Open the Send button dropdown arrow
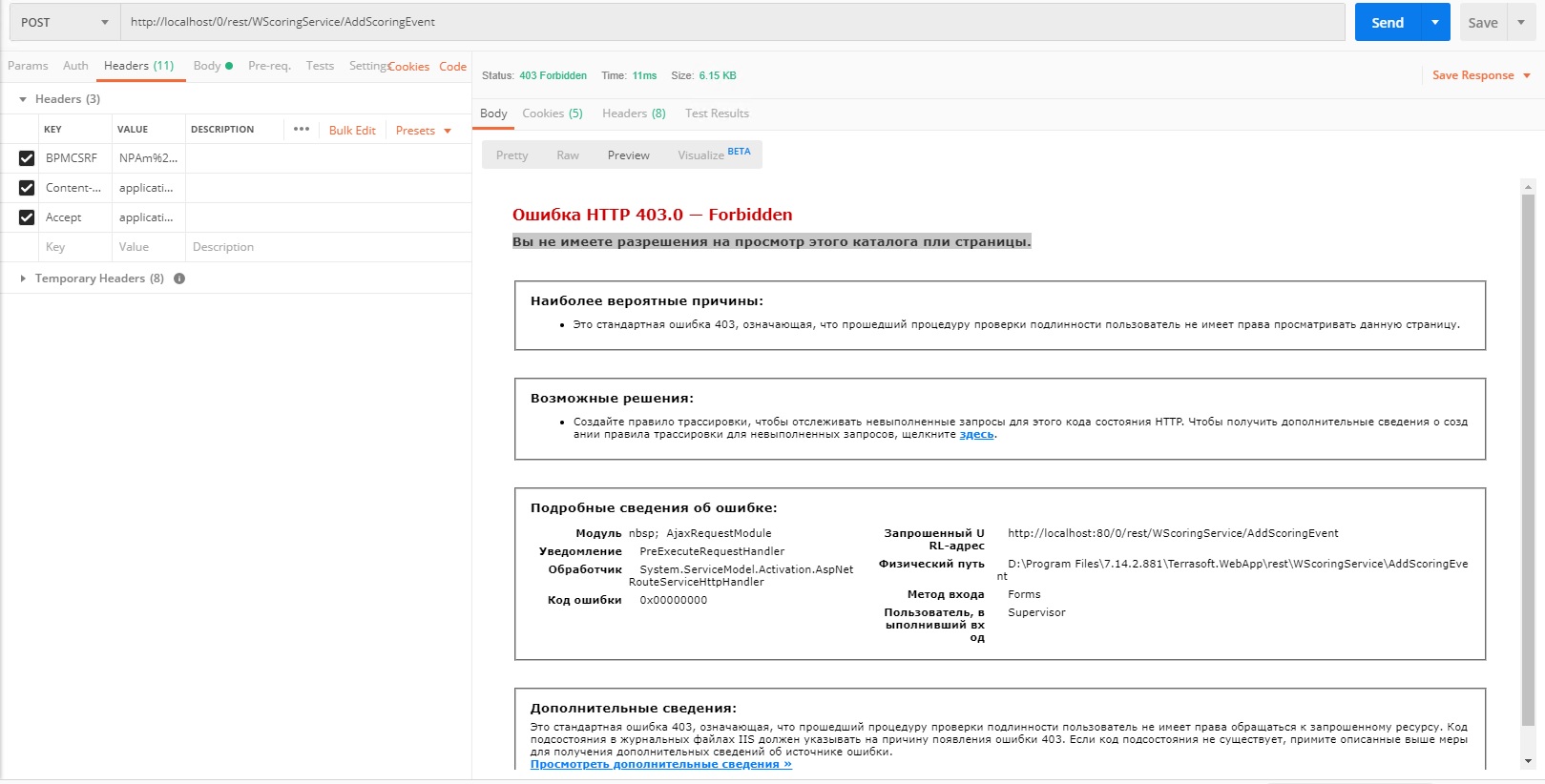Screen dimensions: 1545x784 1435,22
